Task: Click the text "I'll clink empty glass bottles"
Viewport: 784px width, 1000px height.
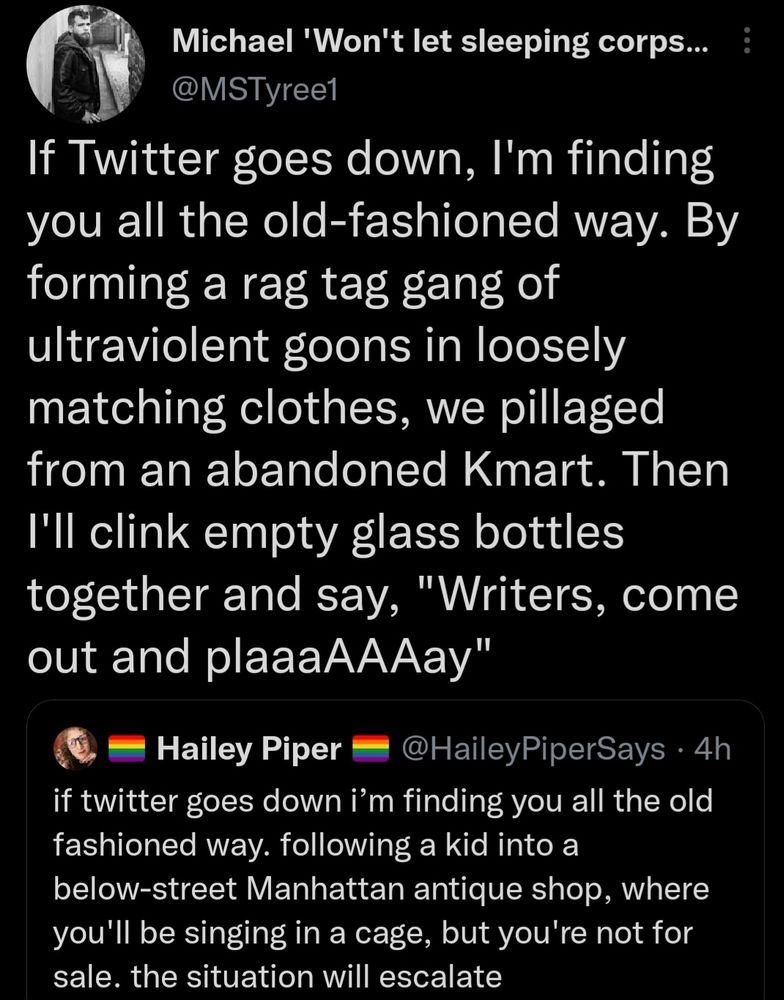Action: (325, 533)
